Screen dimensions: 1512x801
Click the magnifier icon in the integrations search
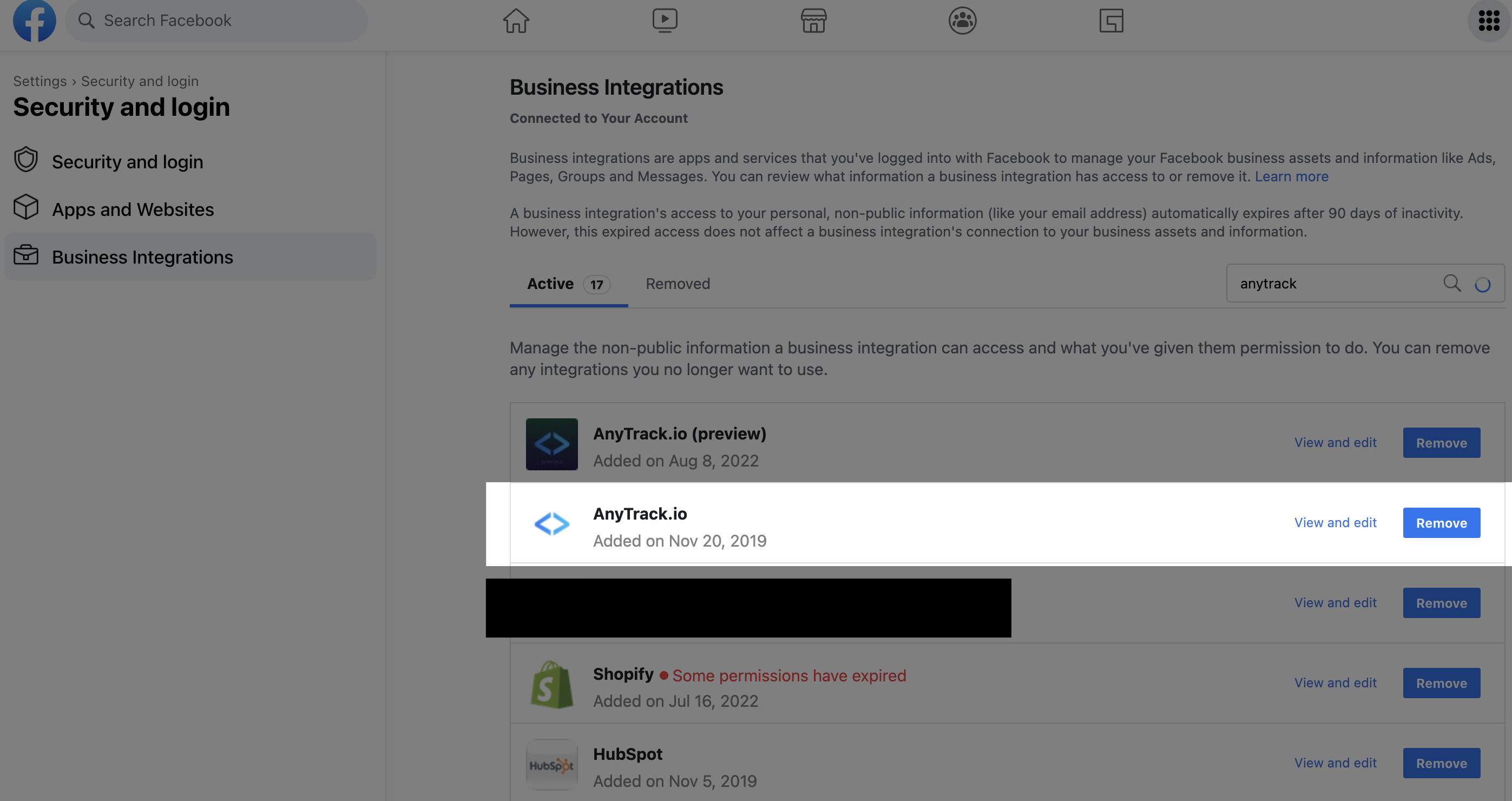1452,284
